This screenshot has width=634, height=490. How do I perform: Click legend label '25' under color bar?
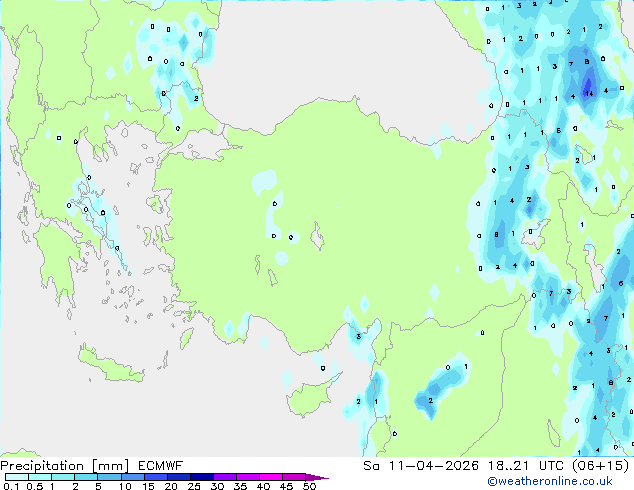pyautogui.click(x=194, y=486)
